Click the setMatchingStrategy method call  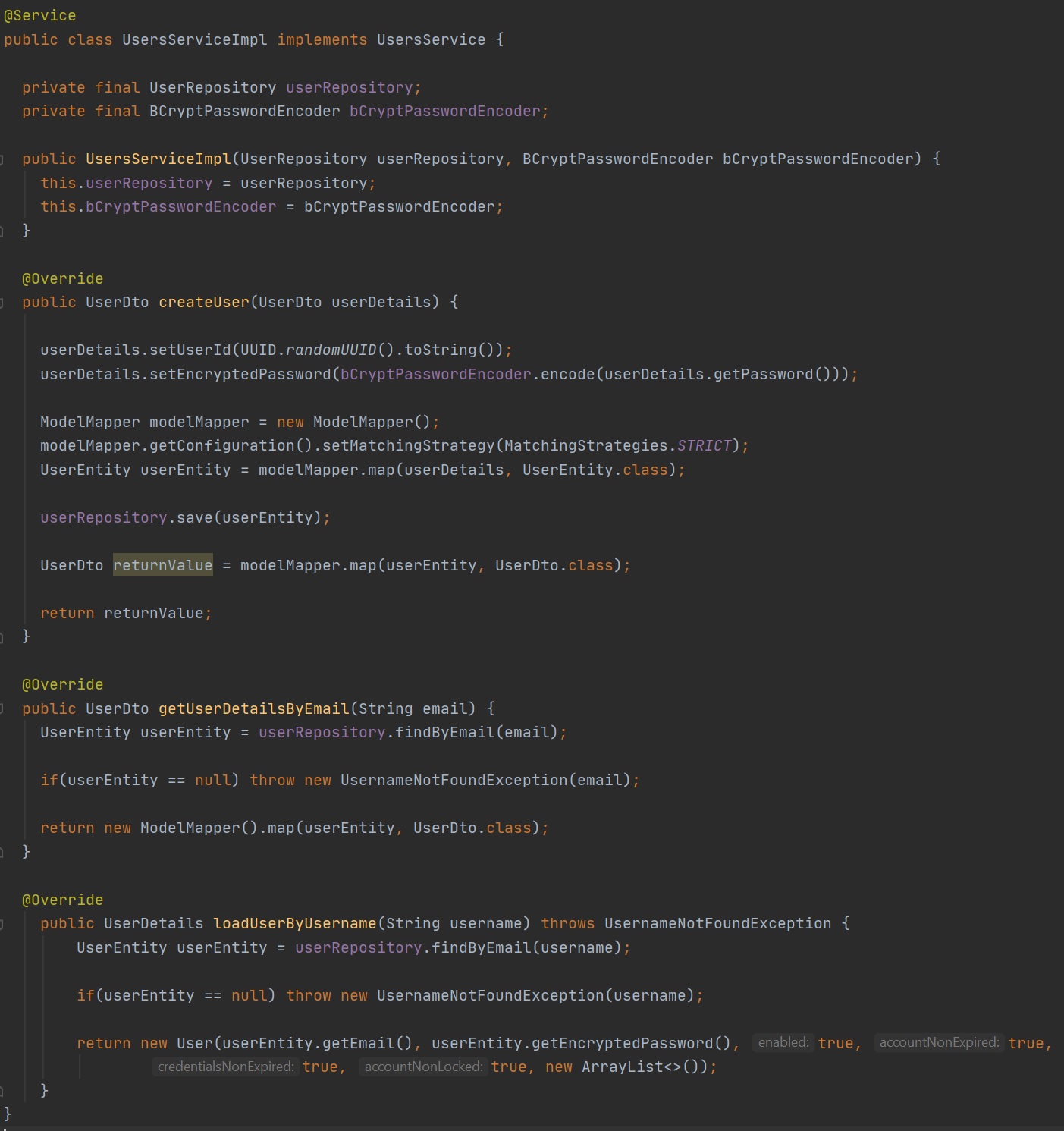[x=408, y=445]
